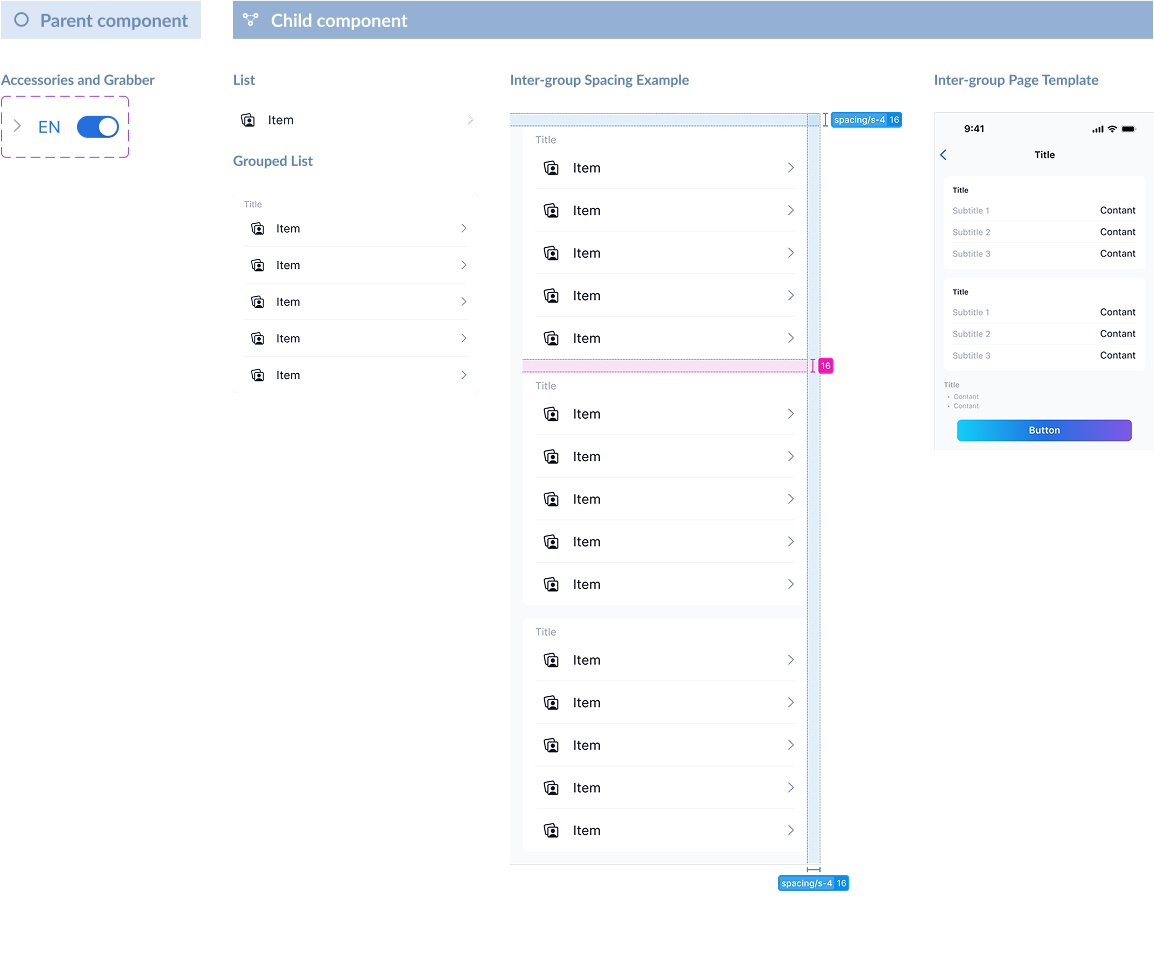Image resolution: width=1154 pixels, height=959 pixels.
Task: Click the Inter-group Page Template heading
Action: click(1016, 80)
